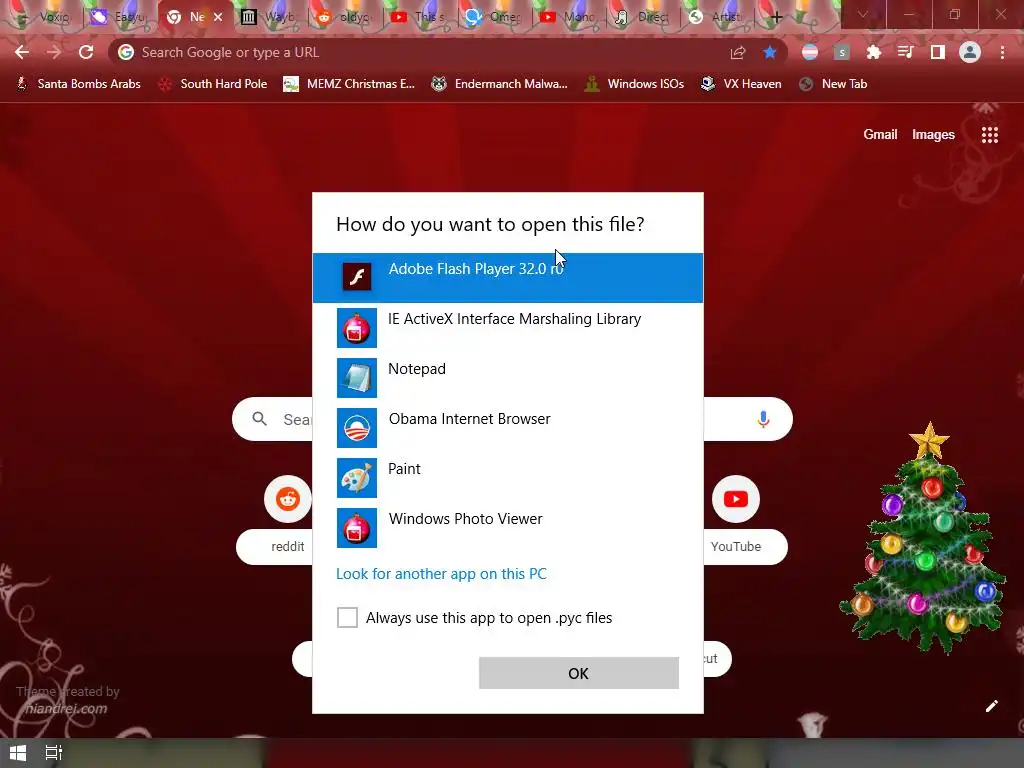Viewport: 1024px width, 768px height.
Task: Open Gmail link on New Tab page
Action: click(x=880, y=135)
